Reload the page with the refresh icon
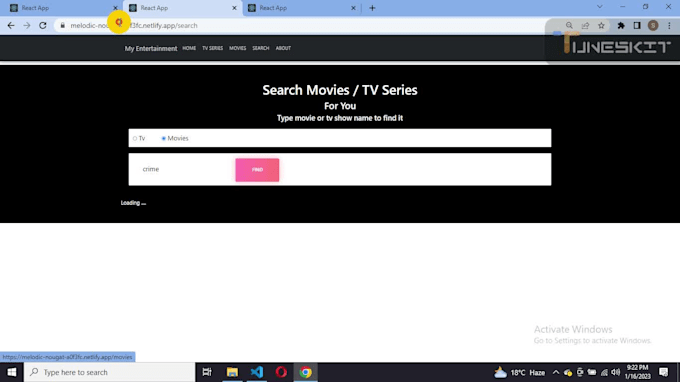Screen dimensions: 680x382 (x=42, y=26)
